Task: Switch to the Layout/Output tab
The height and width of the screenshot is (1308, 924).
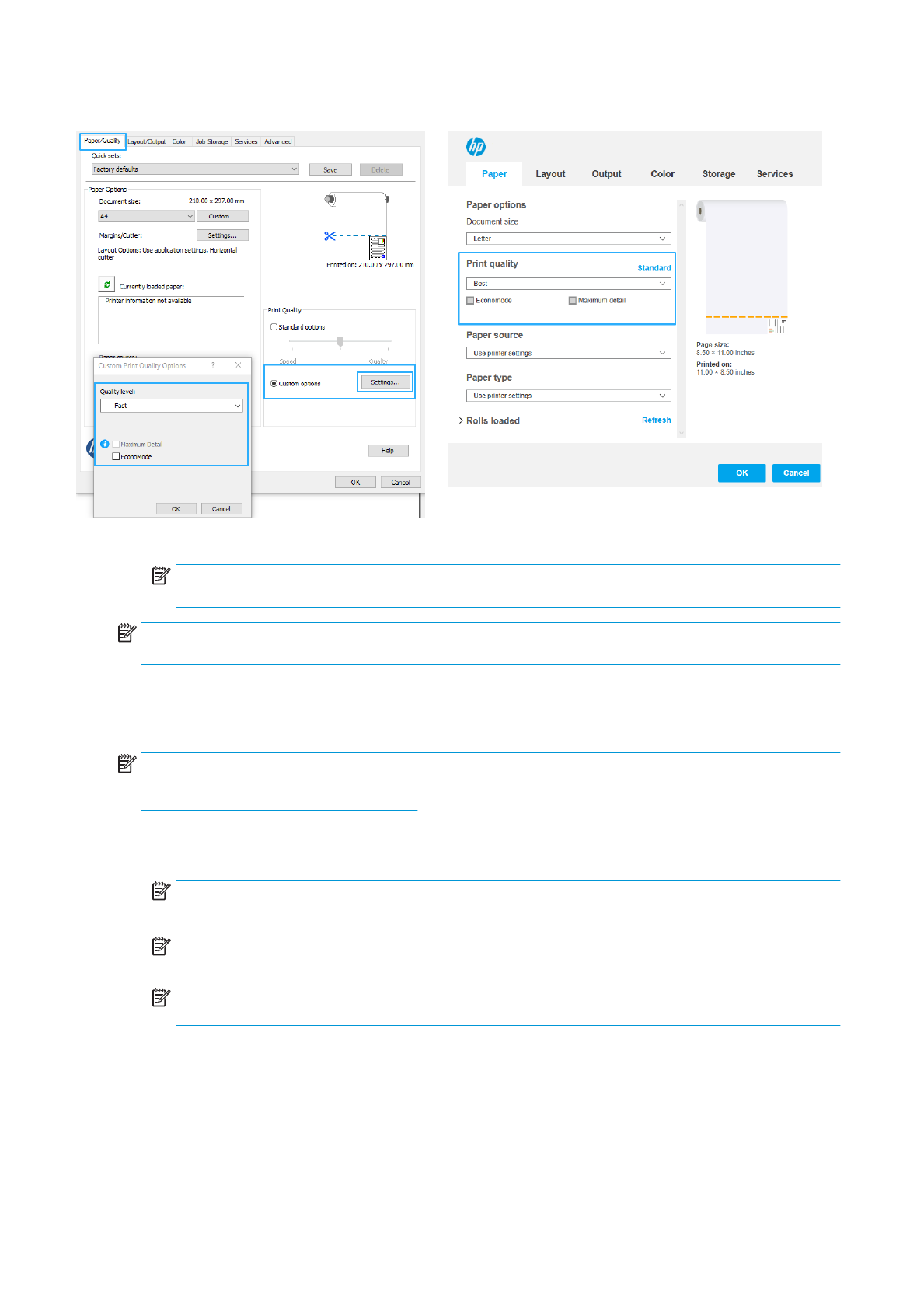Action: pyautogui.click(x=147, y=141)
